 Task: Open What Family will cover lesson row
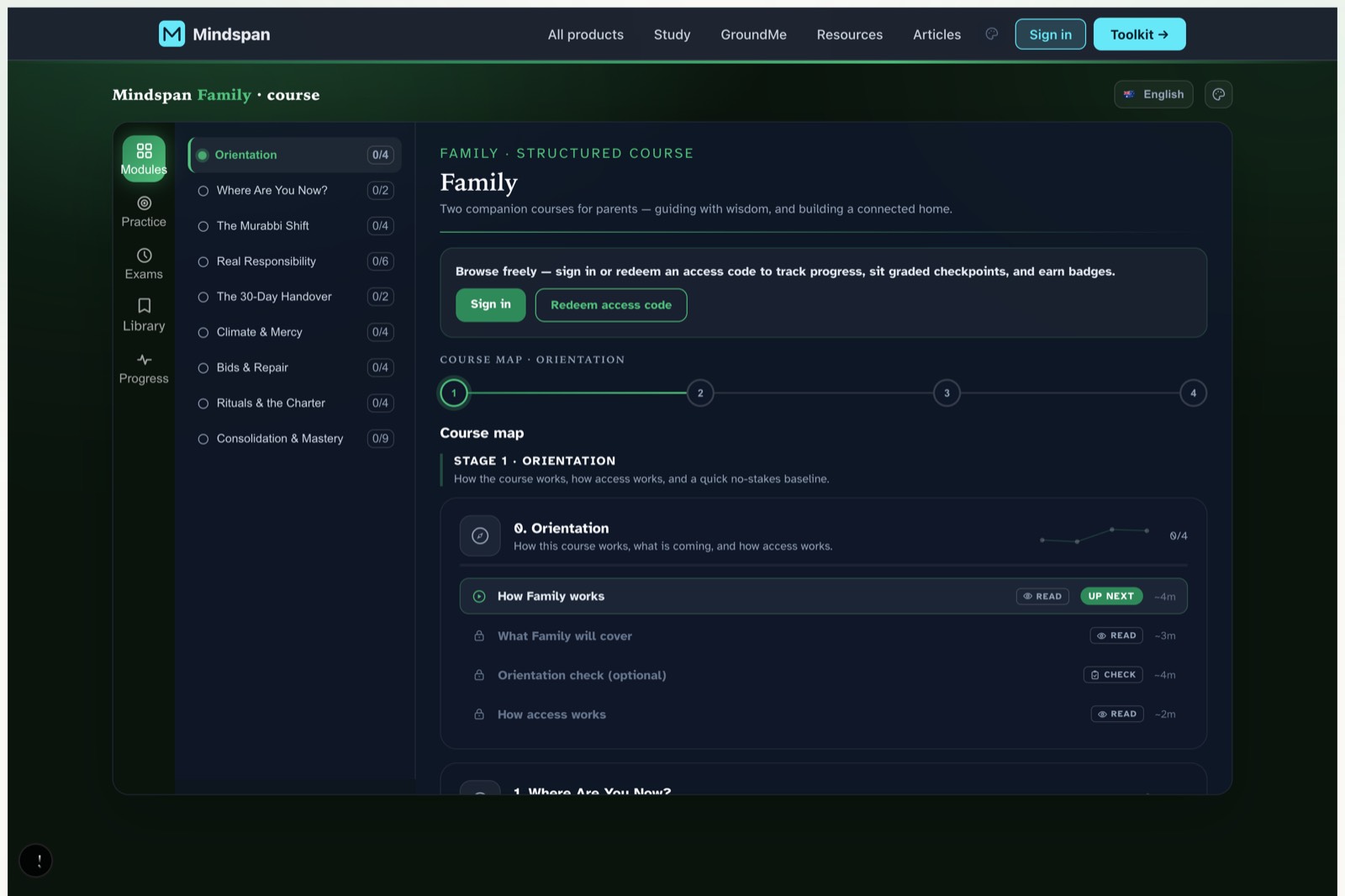[x=824, y=635]
